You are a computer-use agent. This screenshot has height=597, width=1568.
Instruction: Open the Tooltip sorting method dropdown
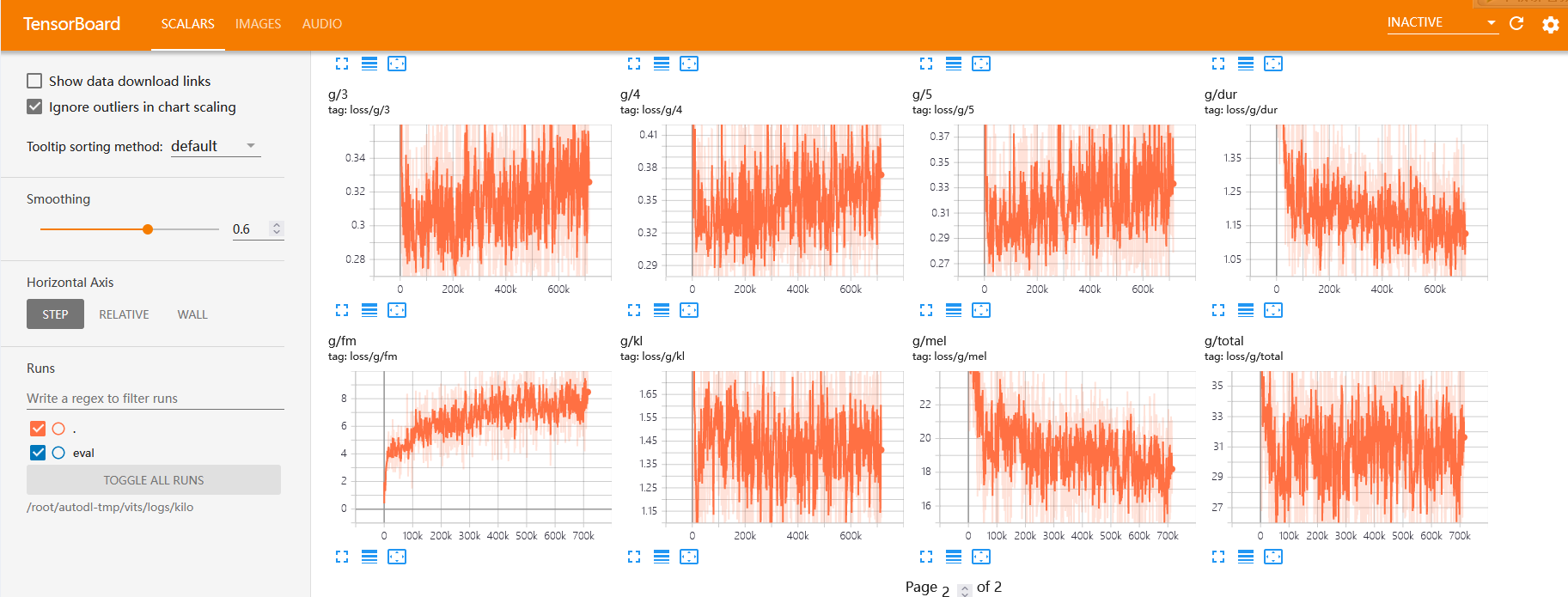[x=215, y=146]
